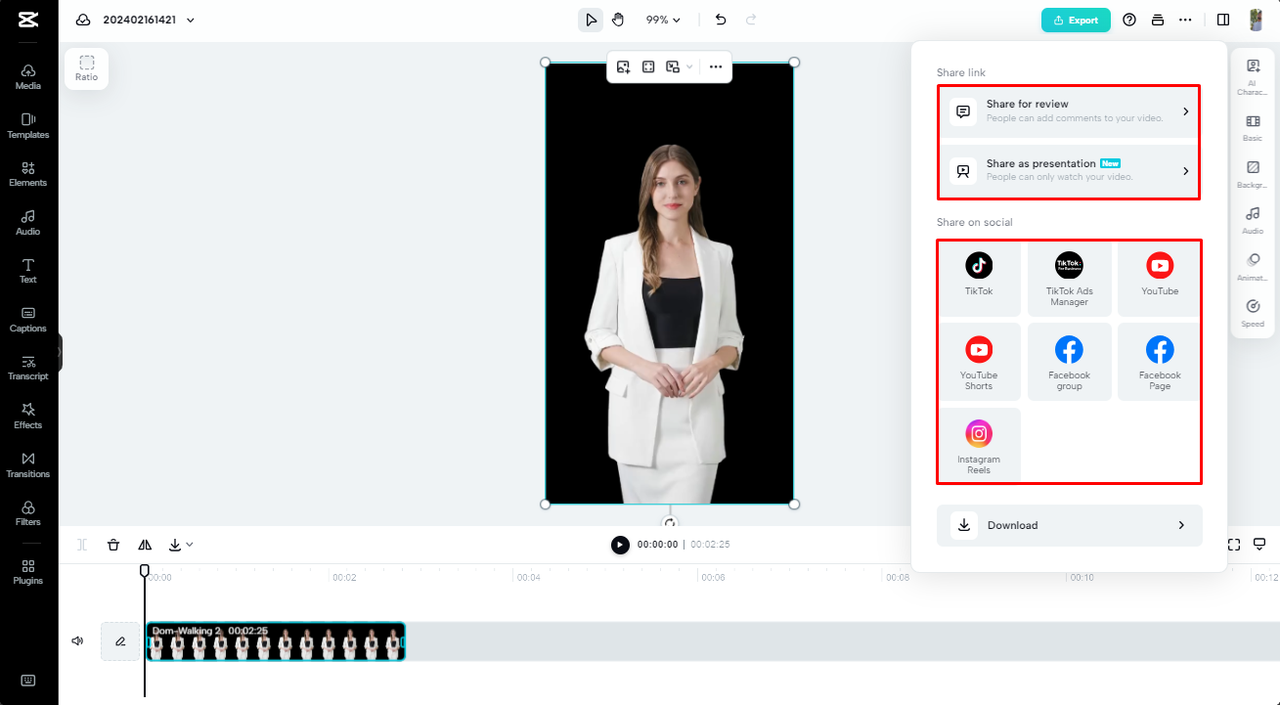The height and width of the screenshot is (705, 1280).
Task: Open Share as presentation option
Action: pyautogui.click(x=1068, y=170)
